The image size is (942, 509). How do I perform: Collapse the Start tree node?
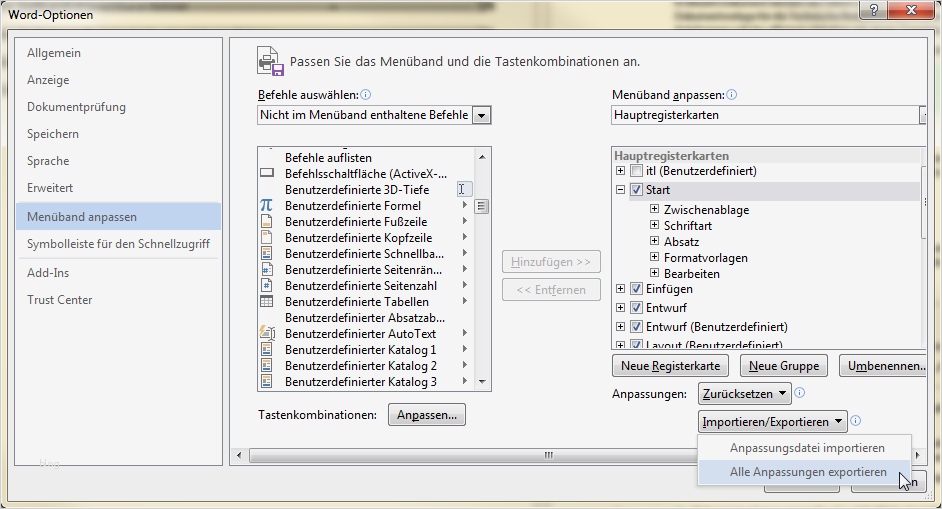tap(621, 190)
